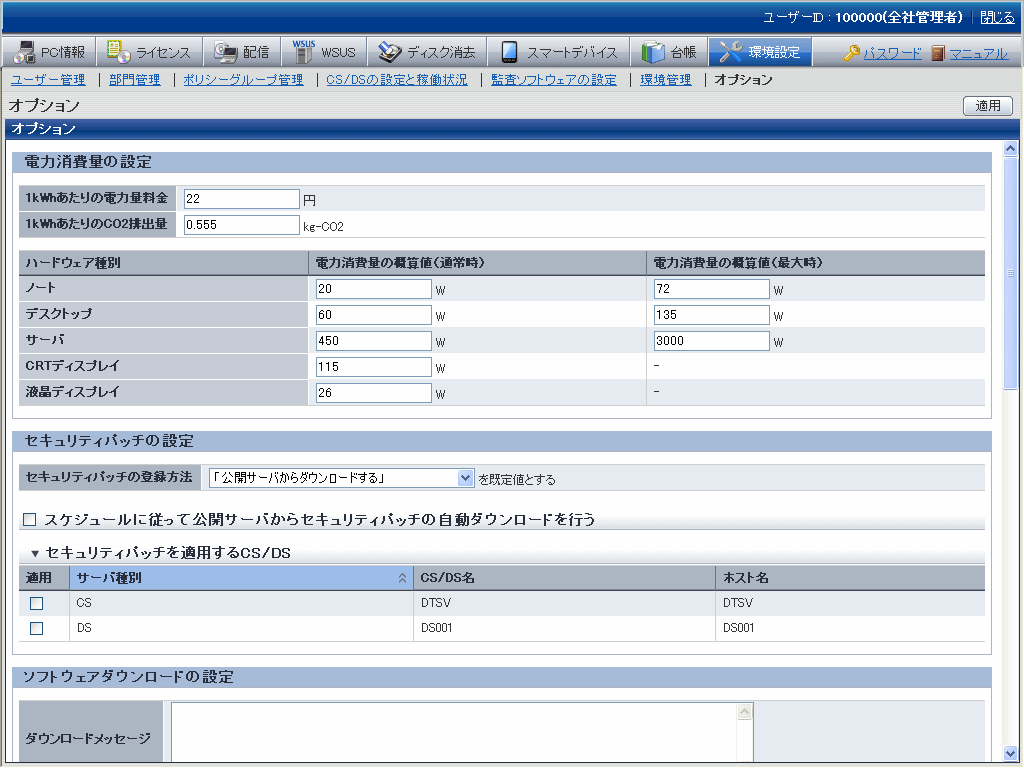Open the ライセンス license icon tab
This screenshot has height=768, width=1024.
click(119, 52)
